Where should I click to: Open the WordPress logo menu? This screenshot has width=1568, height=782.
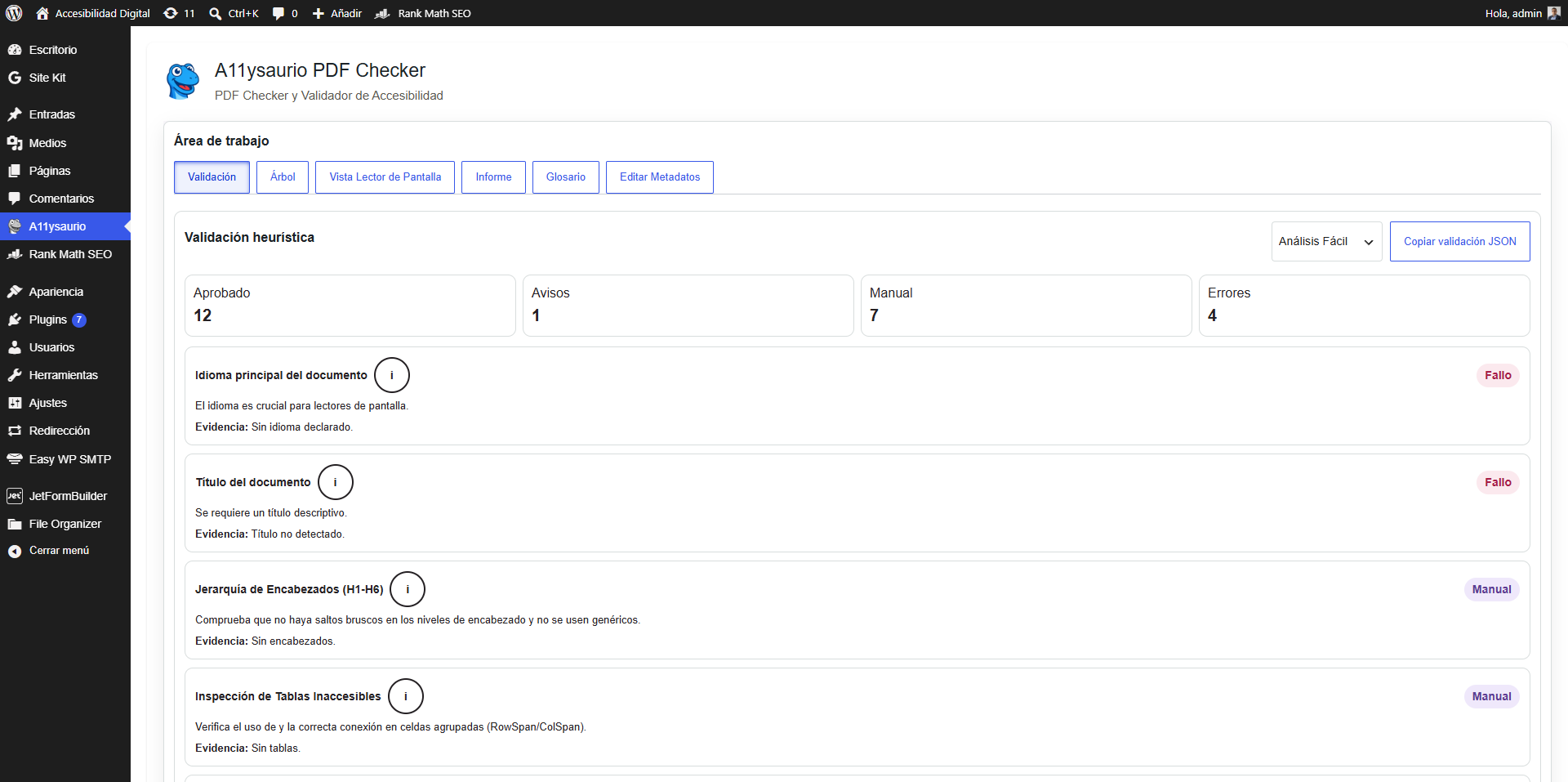pos(14,13)
